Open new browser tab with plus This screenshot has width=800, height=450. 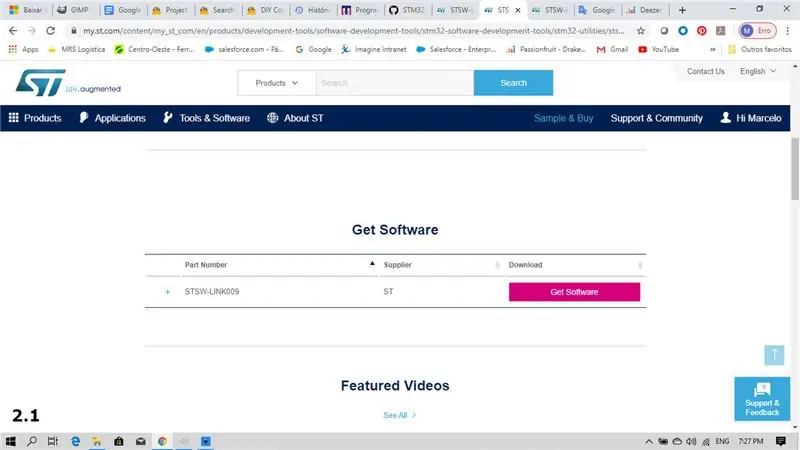click(682, 10)
